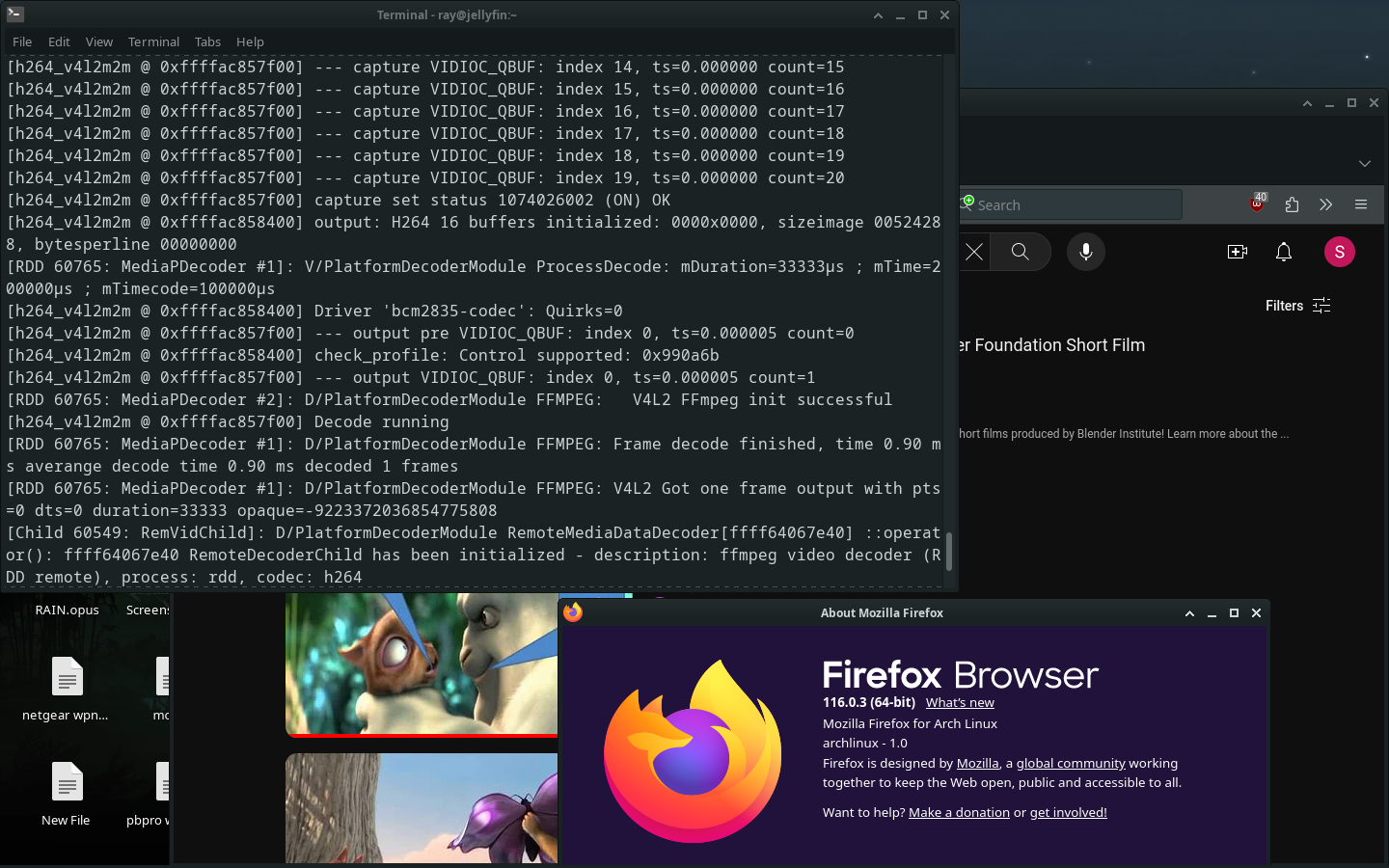Image resolution: width=1389 pixels, height=868 pixels.
Task: Open the Firefox hamburger application menu
Action: coord(1361,204)
